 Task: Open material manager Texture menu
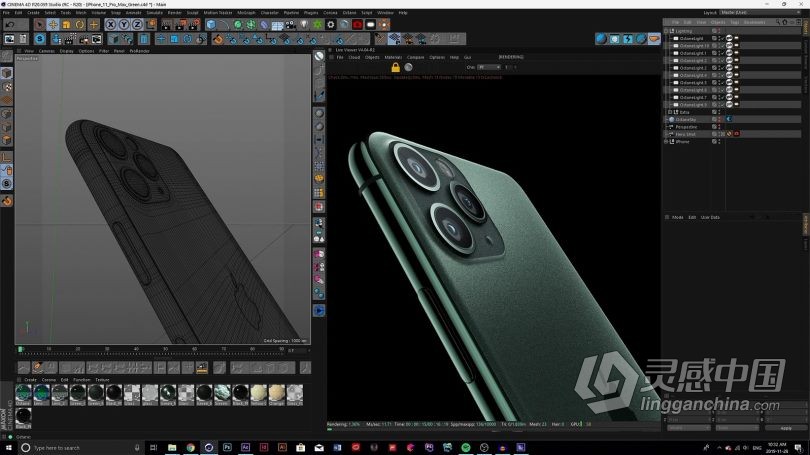coord(102,380)
